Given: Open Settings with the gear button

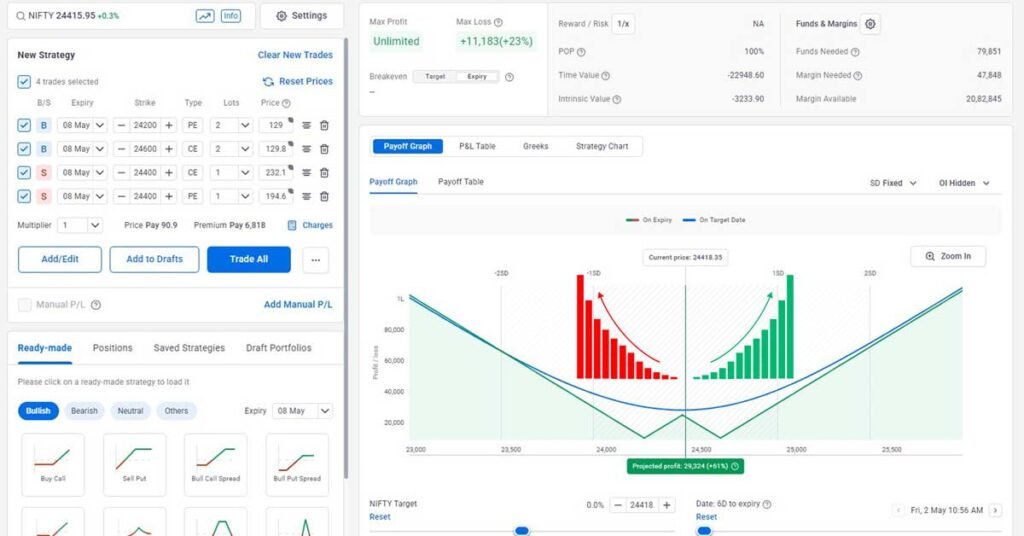Looking at the screenshot, I should click(302, 16).
